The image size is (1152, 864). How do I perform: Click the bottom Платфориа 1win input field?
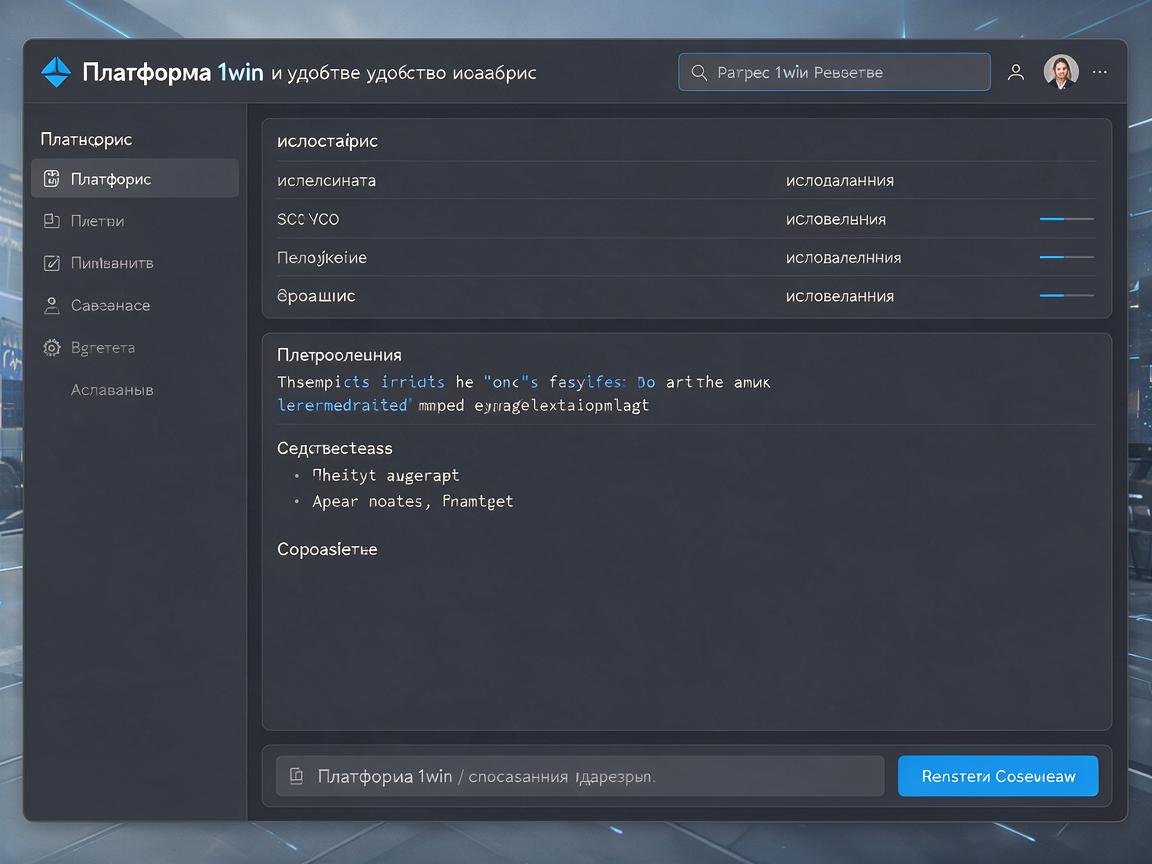580,776
